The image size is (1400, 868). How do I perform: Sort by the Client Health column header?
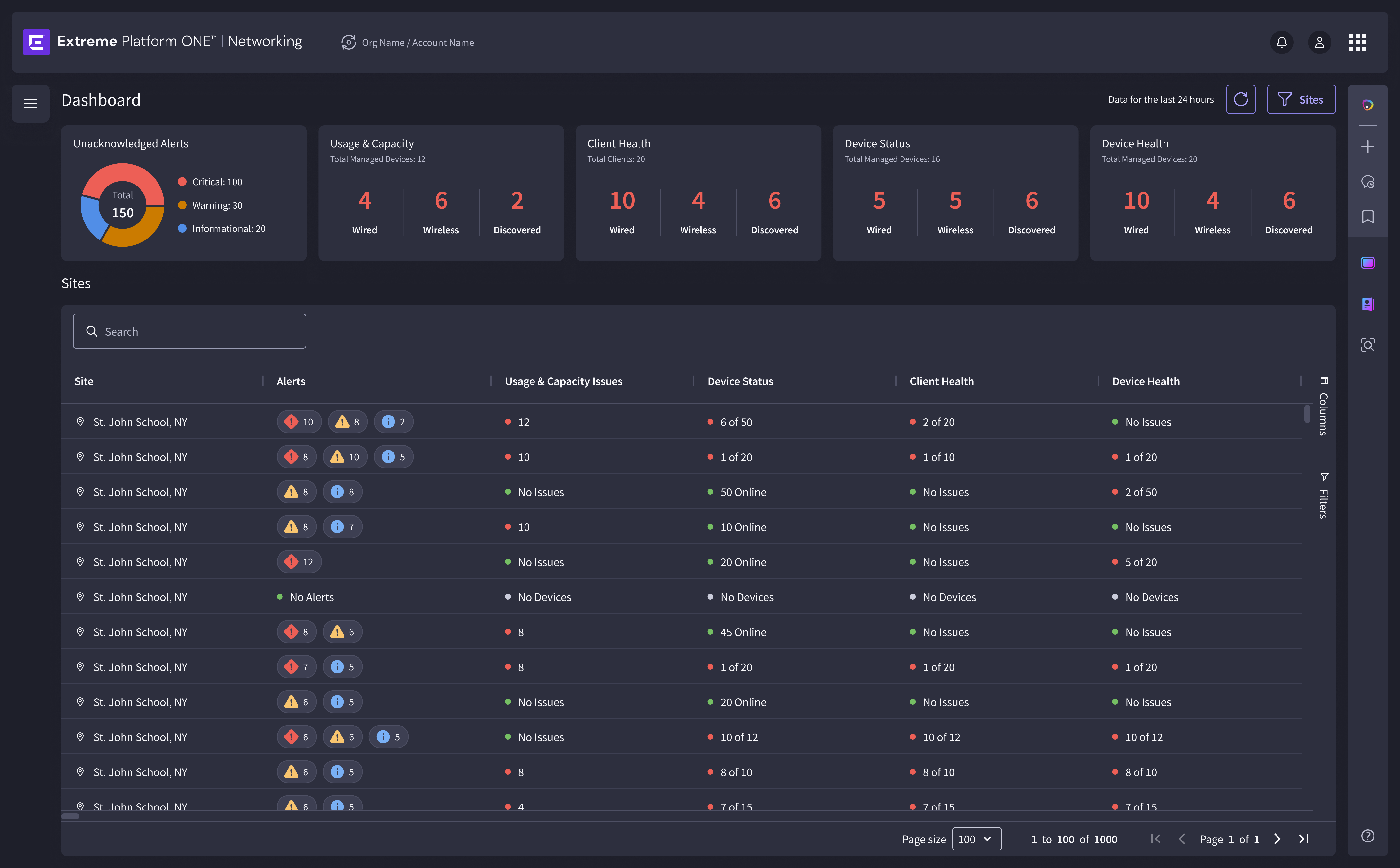pos(942,381)
